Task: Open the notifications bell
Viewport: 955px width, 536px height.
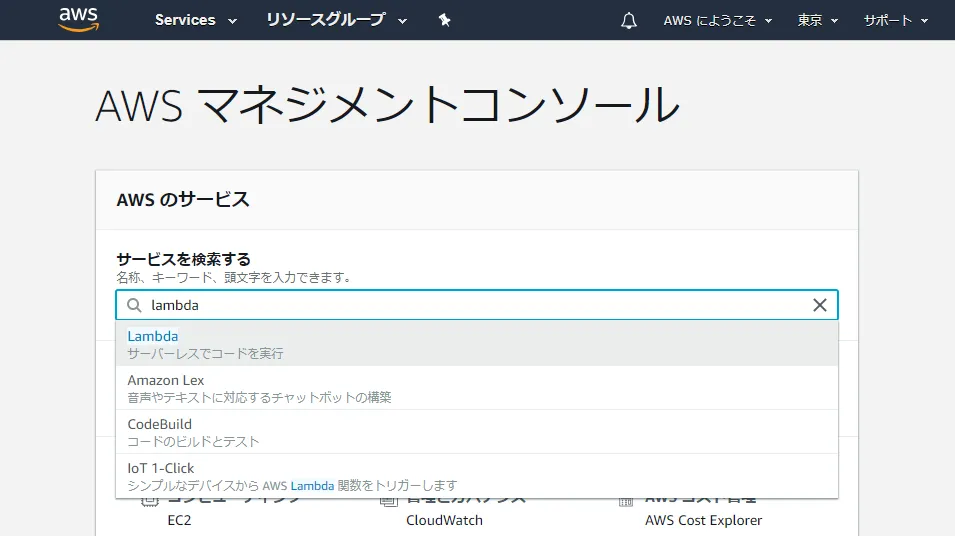Action: [x=629, y=20]
